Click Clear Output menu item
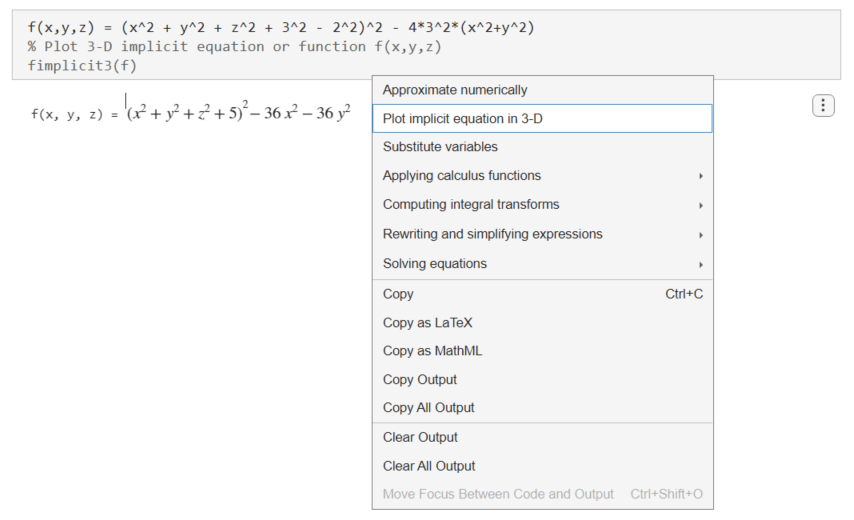Screen dimensions: 854x520 (420, 437)
